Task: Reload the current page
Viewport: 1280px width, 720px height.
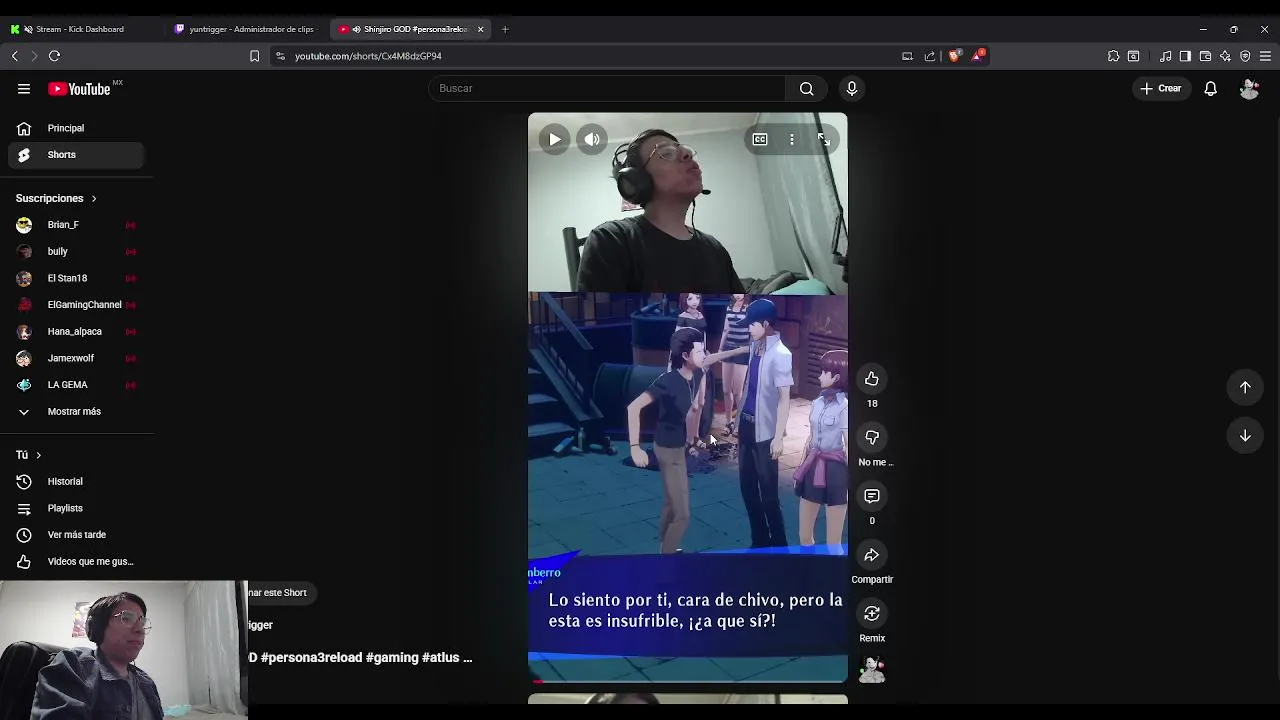Action: (x=55, y=56)
